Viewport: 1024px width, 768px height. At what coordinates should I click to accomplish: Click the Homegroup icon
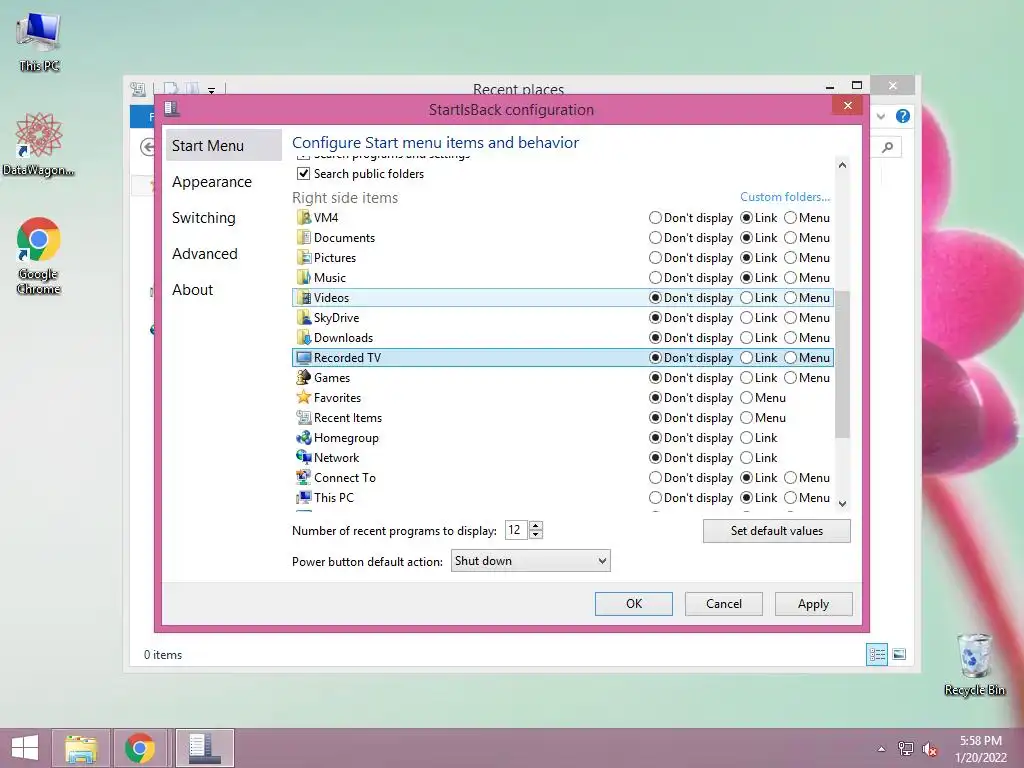303,438
